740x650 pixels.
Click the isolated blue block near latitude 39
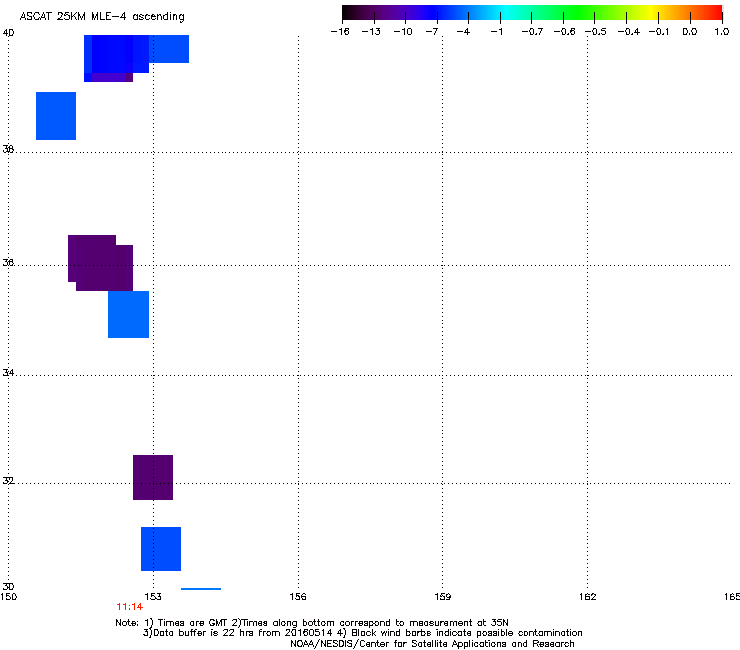tap(56, 116)
